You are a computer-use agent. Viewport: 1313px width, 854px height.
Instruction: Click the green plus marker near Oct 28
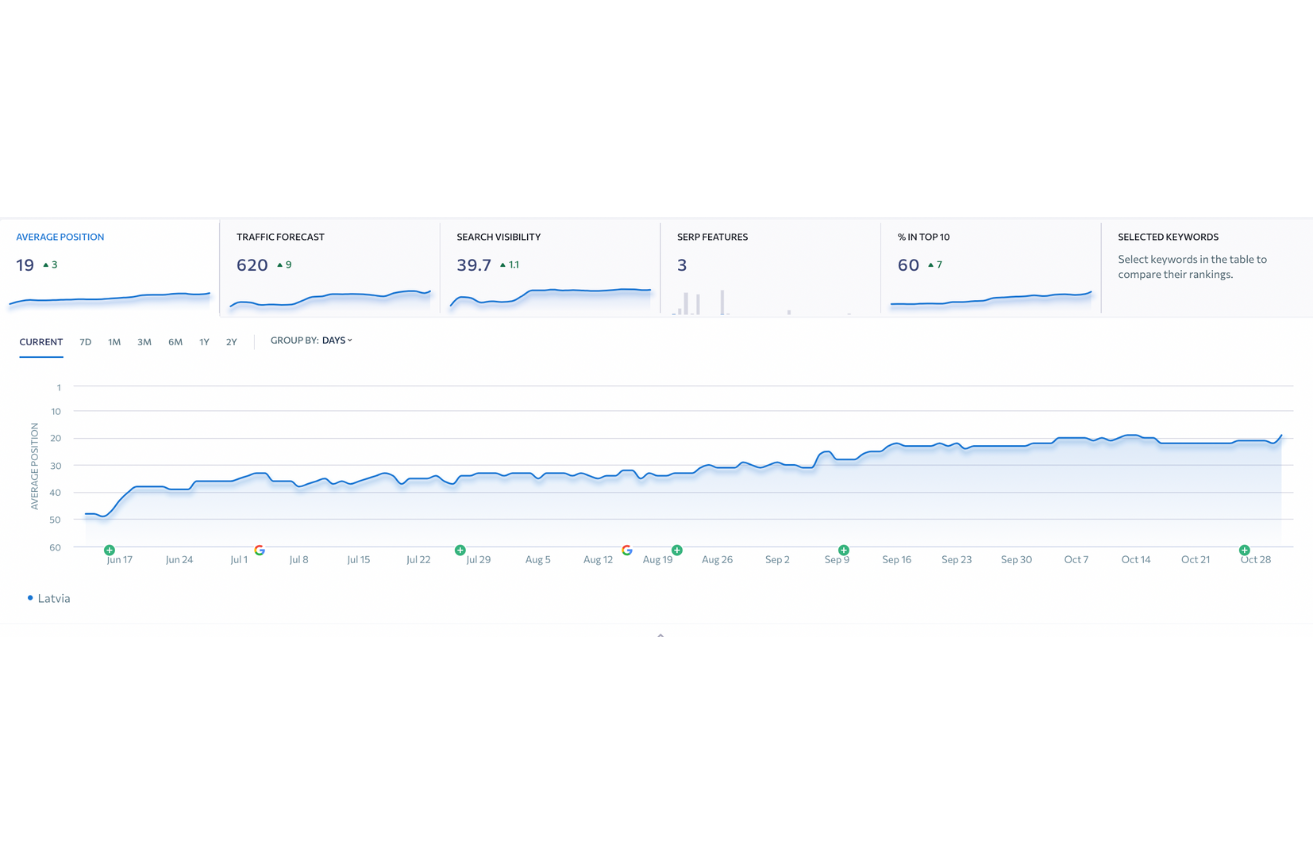click(x=1244, y=550)
